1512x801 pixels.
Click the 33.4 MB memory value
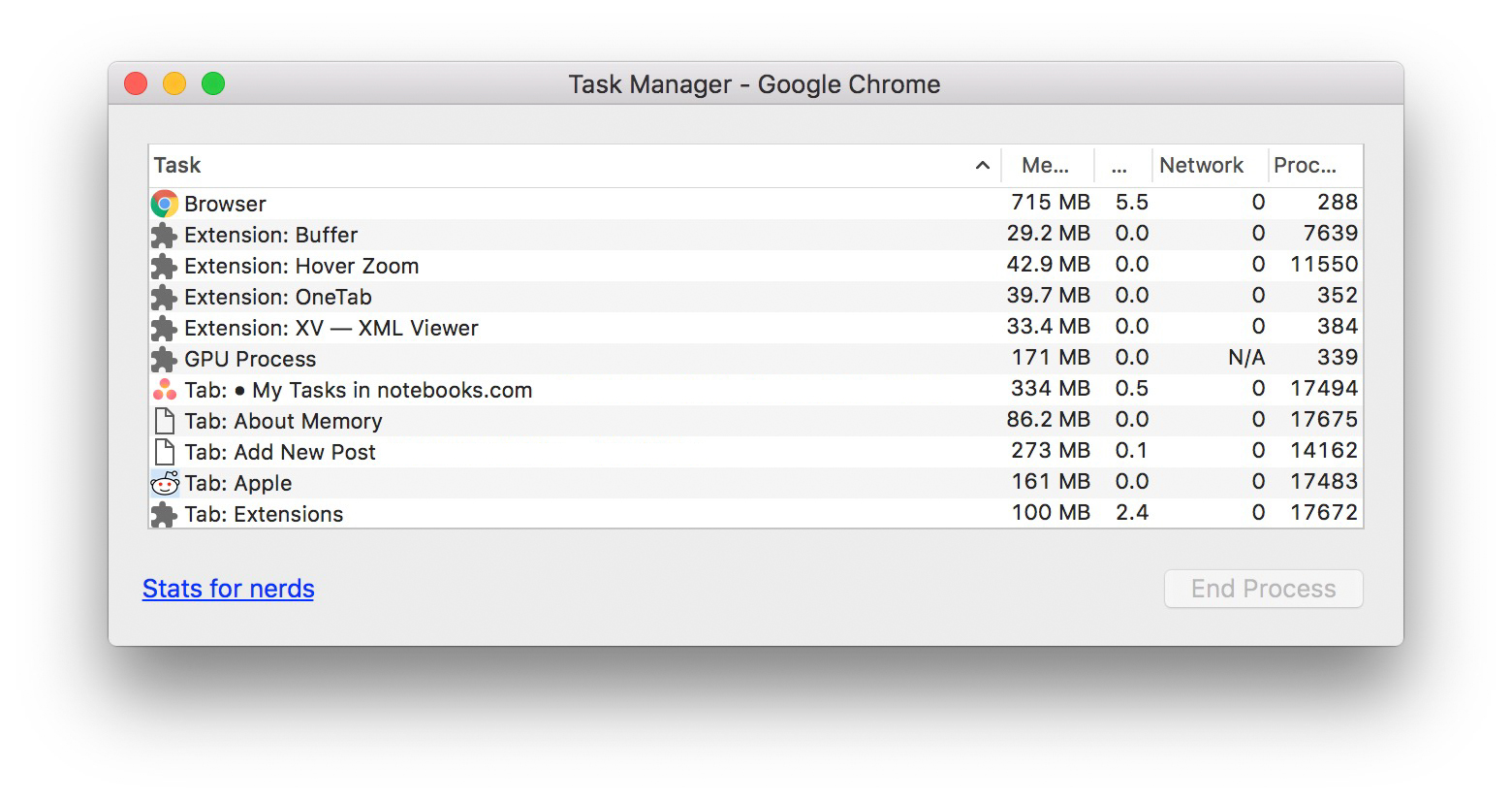pyautogui.click(x=1048, y=326)
